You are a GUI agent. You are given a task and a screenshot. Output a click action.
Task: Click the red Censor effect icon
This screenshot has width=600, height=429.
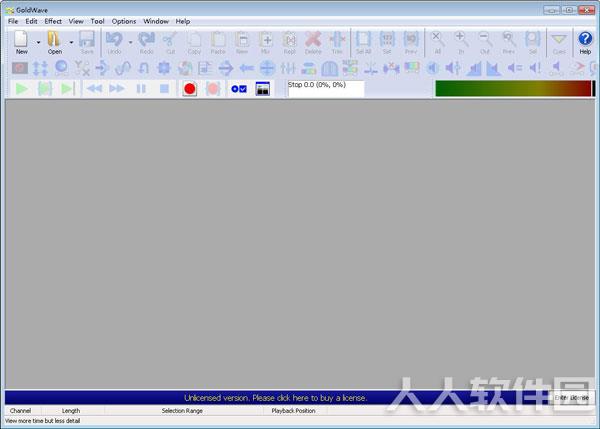click(20, 68)
